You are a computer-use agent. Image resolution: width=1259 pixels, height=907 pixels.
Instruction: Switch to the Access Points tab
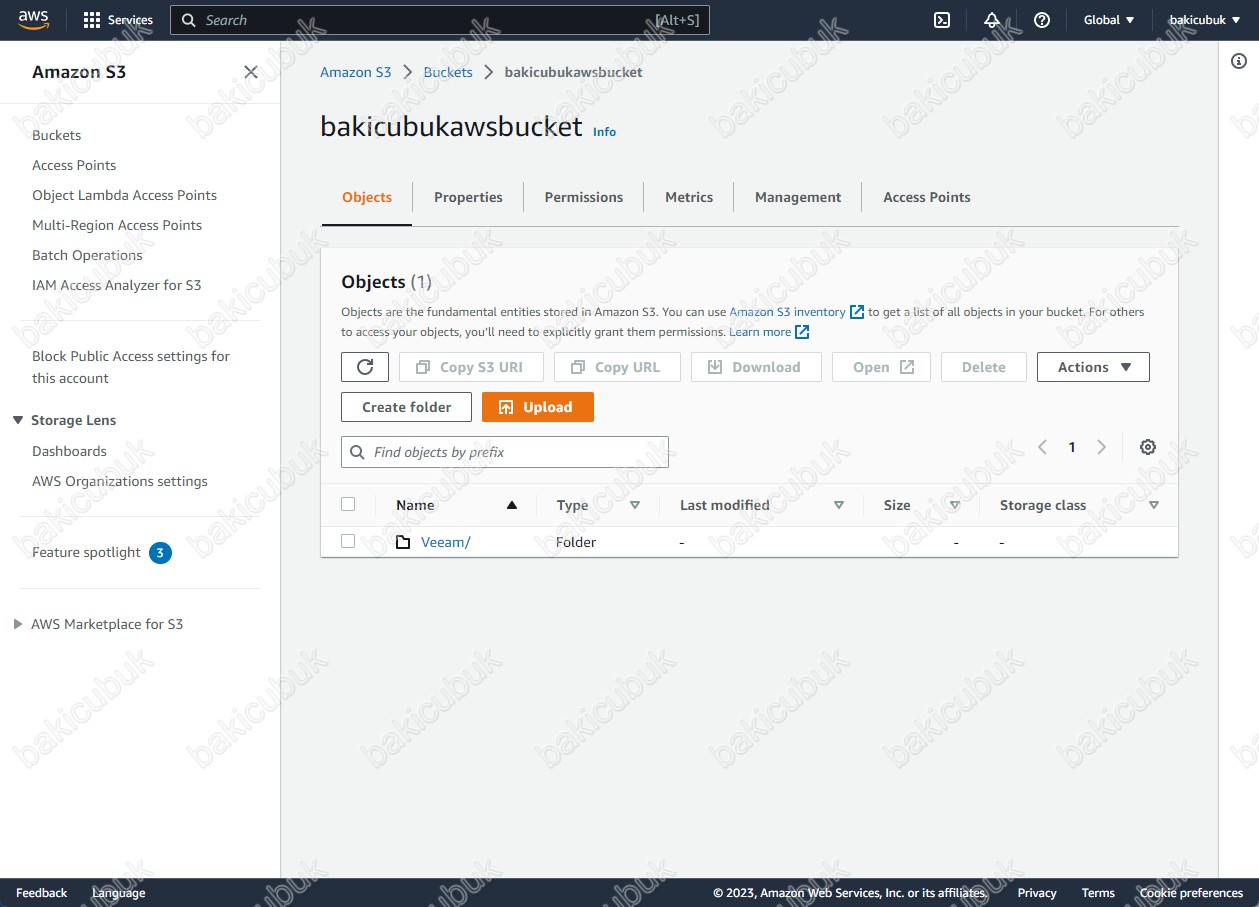[x=927, y=197]
